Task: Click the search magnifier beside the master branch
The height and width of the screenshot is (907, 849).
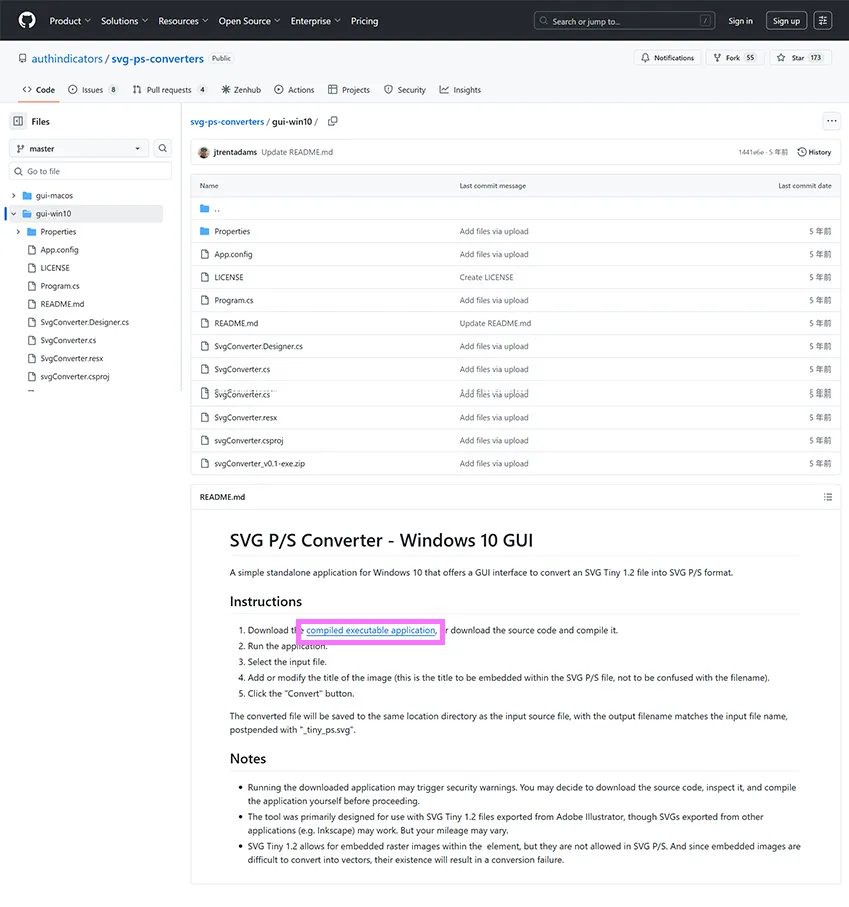Action: click(x=163, y=149)
